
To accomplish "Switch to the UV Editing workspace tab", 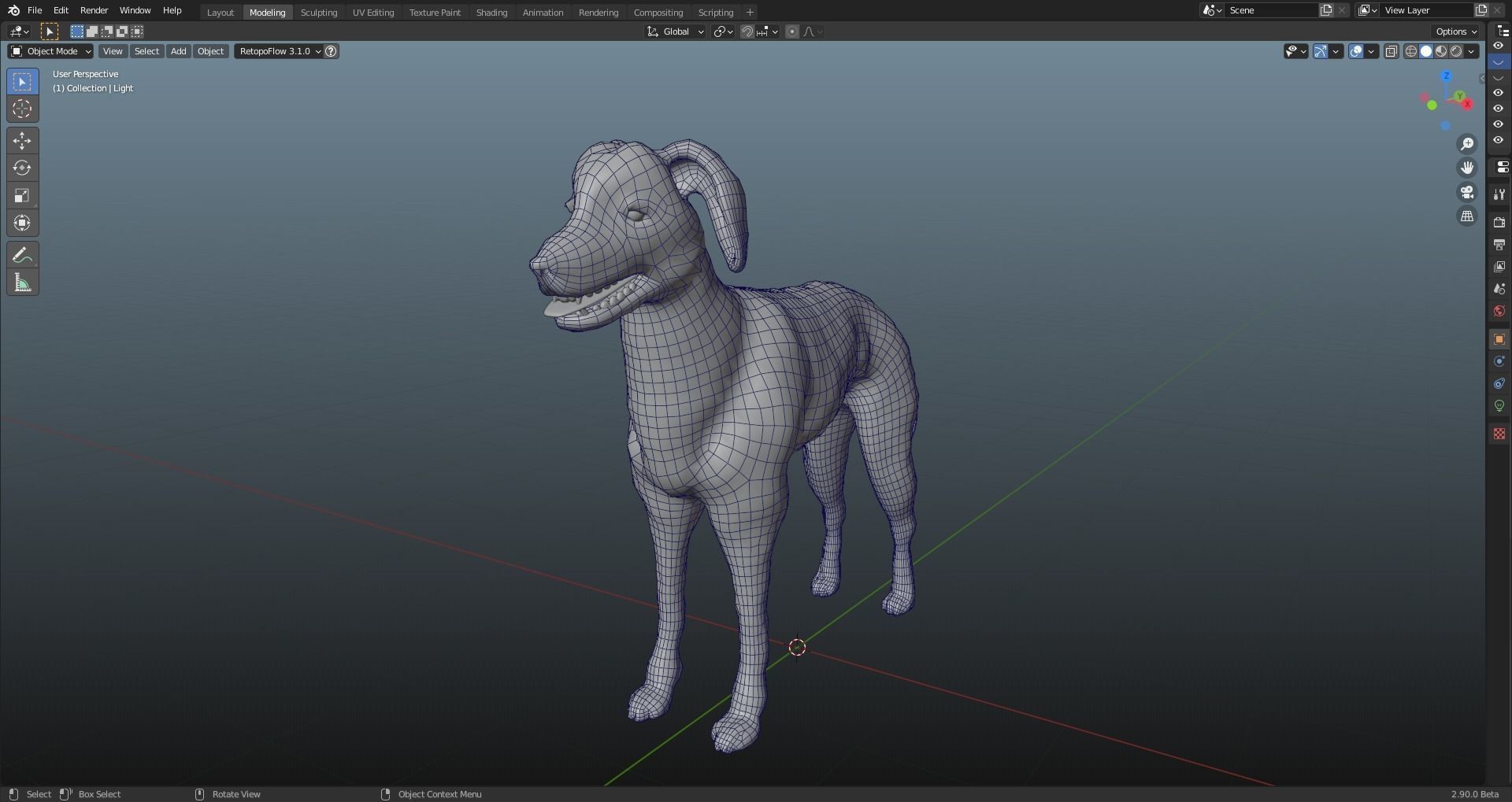I will pyautogui.click(x=373, y=13).
